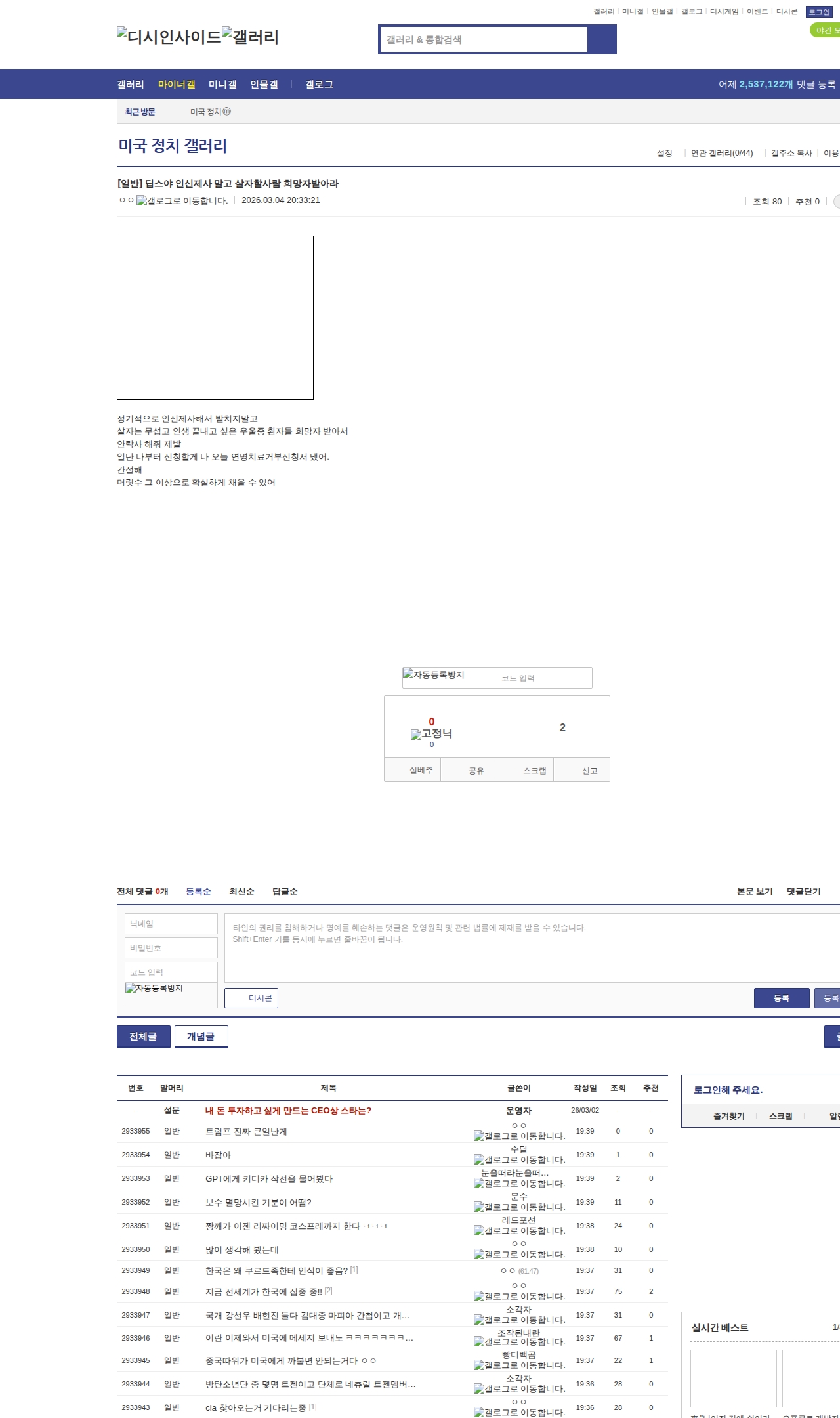Screen dimensions: 840x1418
Task: Open post '한국은 왜 쿠르드족한테 인식이 좋음?'
Action: click(276, 1271)
